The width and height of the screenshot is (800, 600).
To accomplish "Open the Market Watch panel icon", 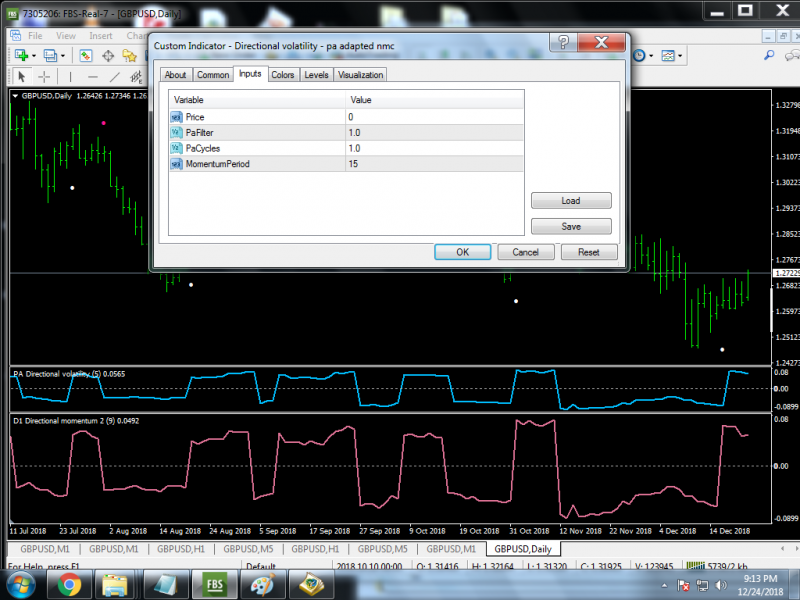I will pos(86,55).
